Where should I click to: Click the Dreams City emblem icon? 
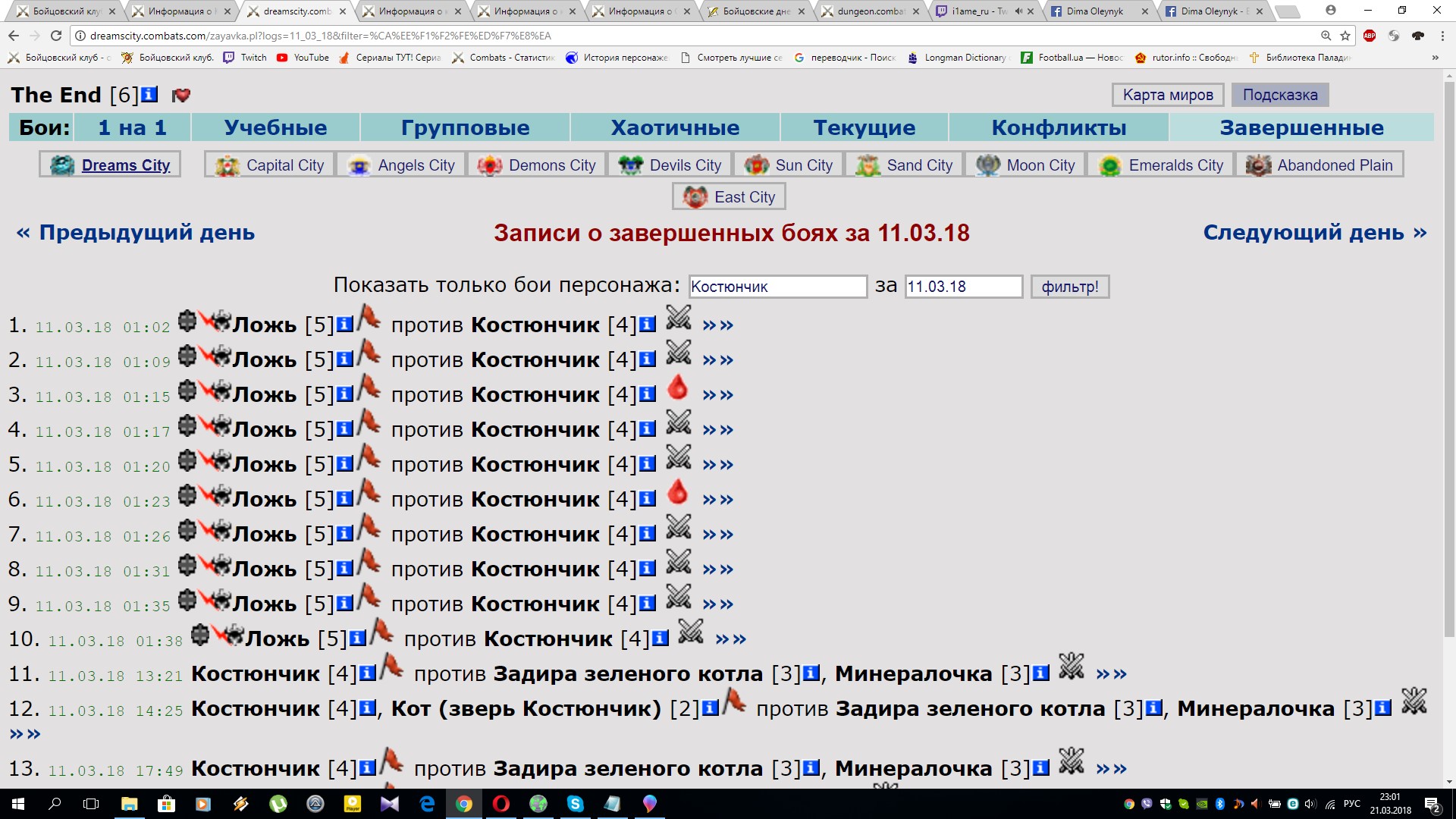coord(62,165)
